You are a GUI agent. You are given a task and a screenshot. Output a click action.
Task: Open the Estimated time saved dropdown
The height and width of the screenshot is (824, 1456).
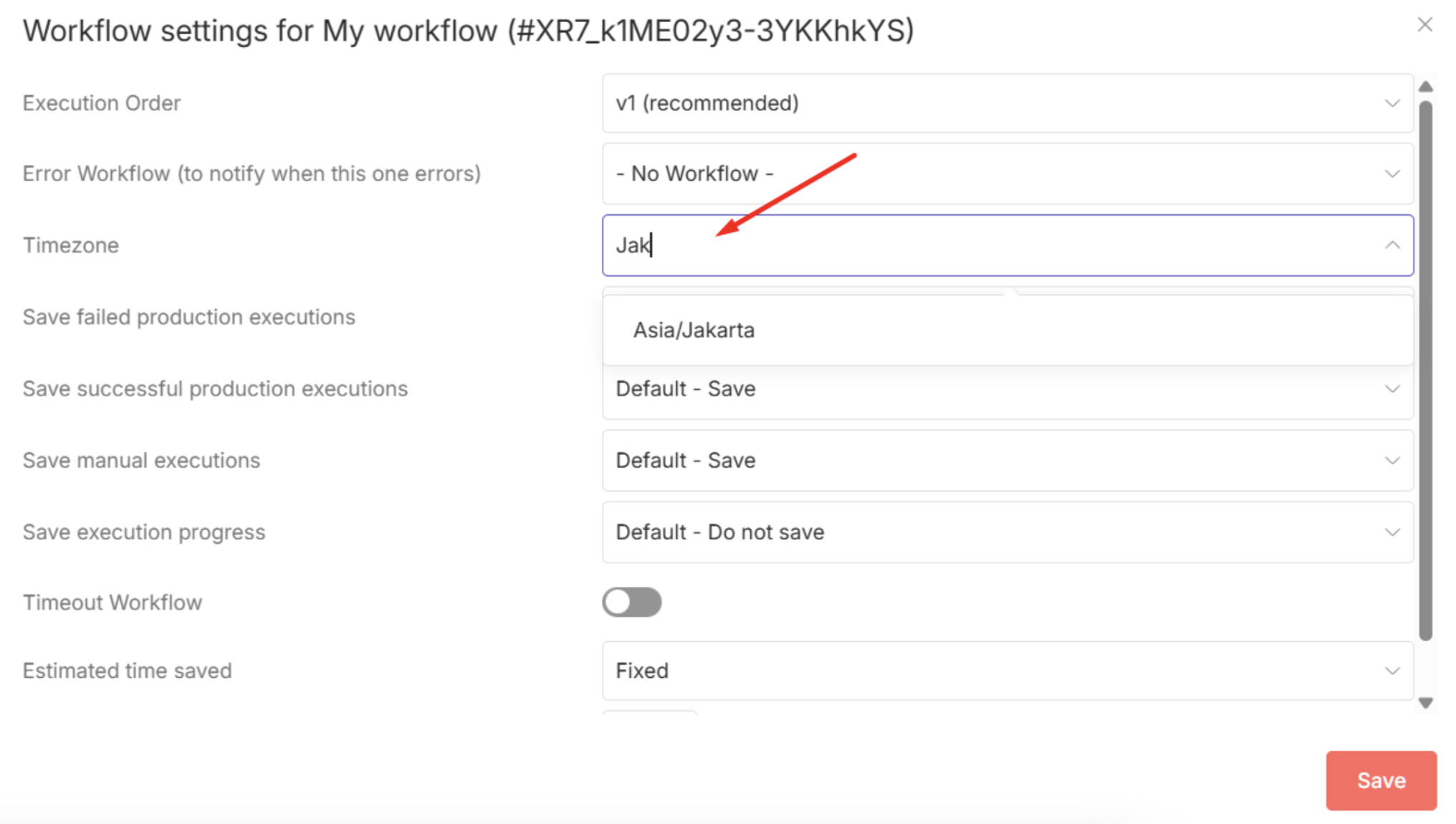coord(1007,671)
